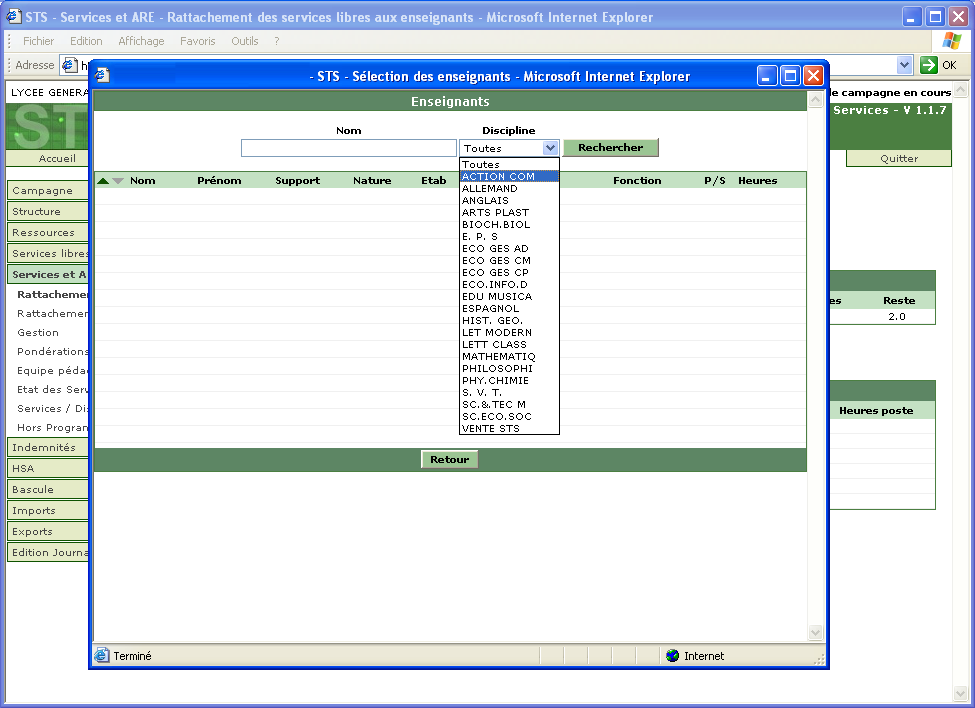Select ECO GES AD option
This screenshot has height=708, width=975.
click(509, 249)
